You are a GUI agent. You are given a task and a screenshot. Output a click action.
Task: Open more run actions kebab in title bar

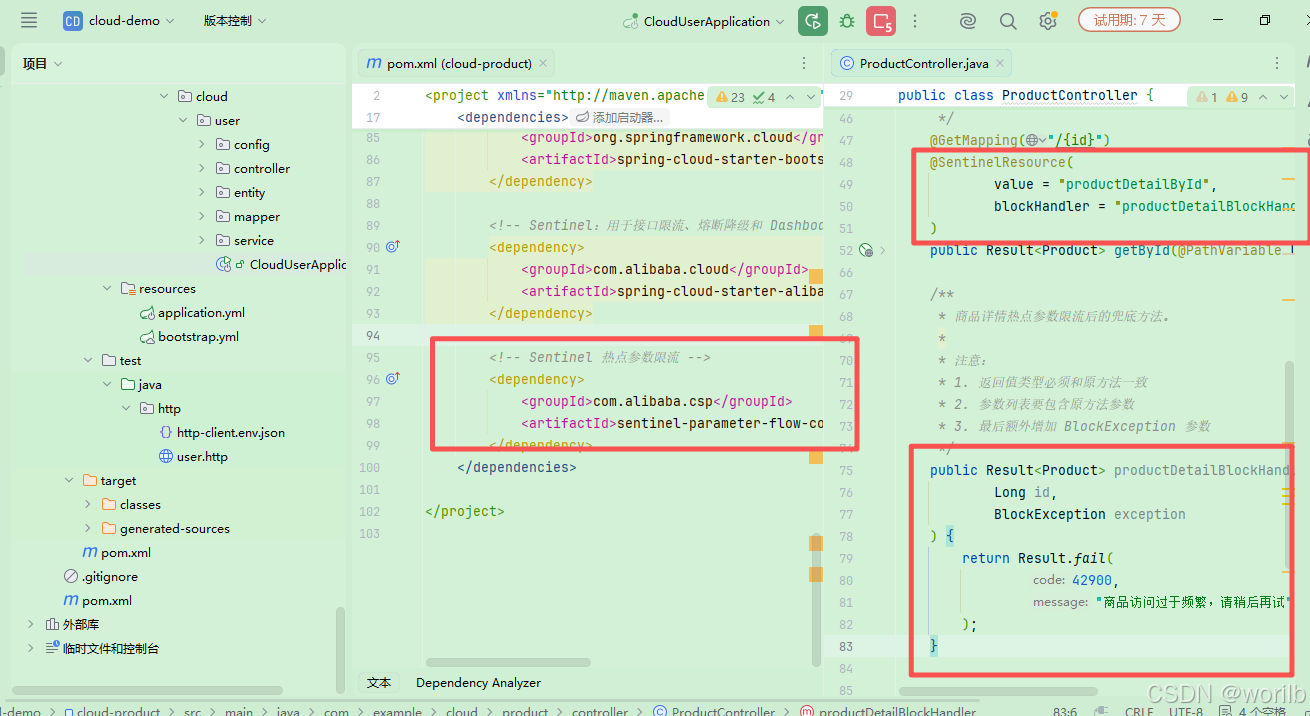point(915,21)
